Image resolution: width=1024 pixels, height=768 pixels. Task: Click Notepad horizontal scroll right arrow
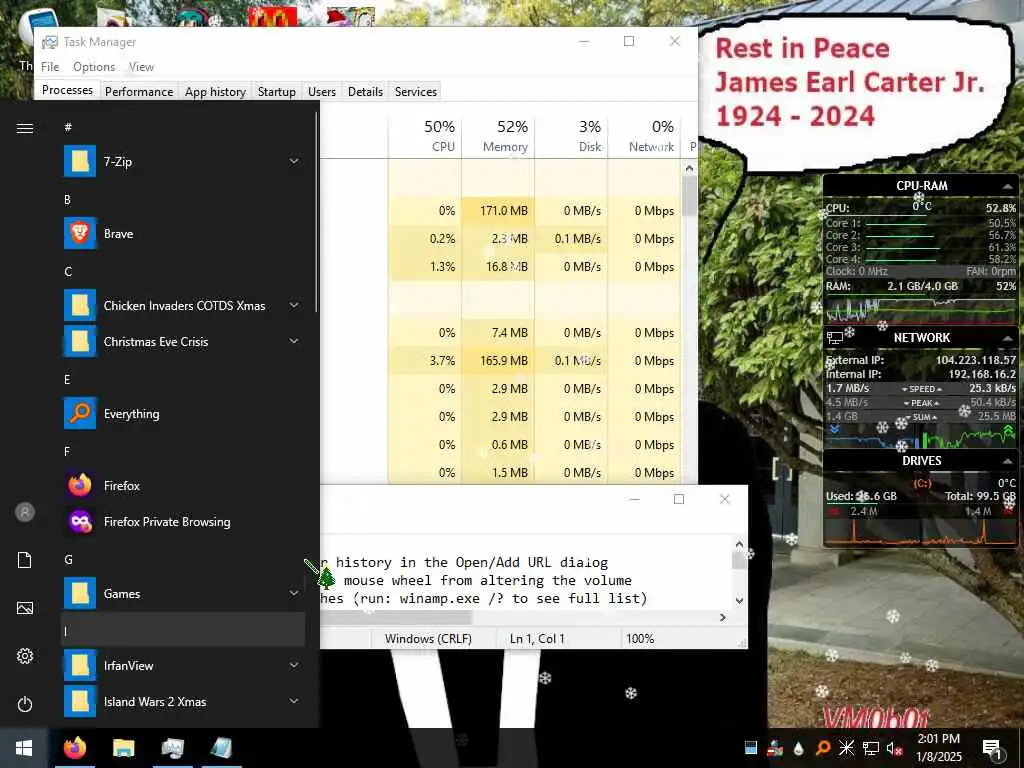(722, 617)
